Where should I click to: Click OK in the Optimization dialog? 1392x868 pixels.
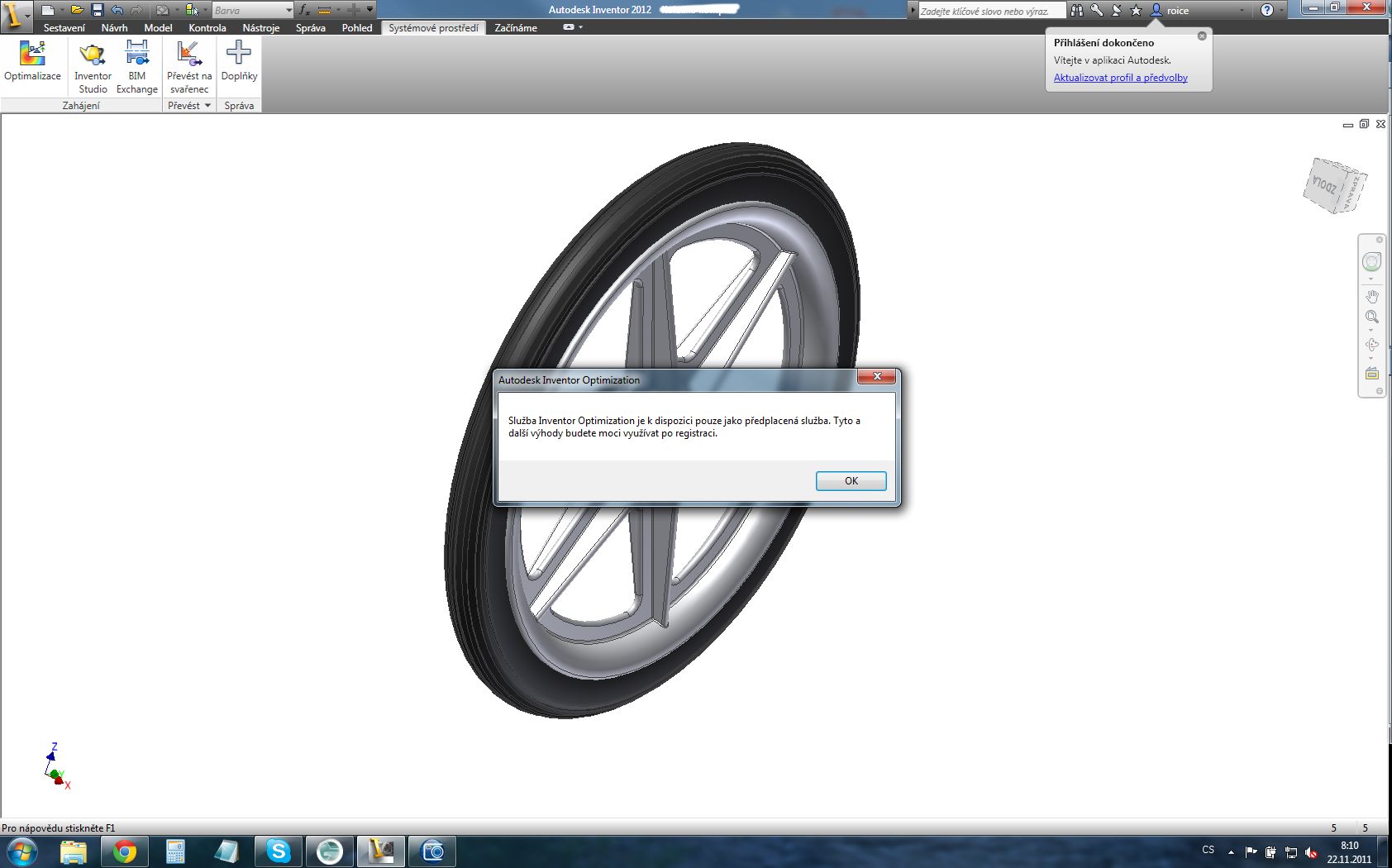[851, 480]
